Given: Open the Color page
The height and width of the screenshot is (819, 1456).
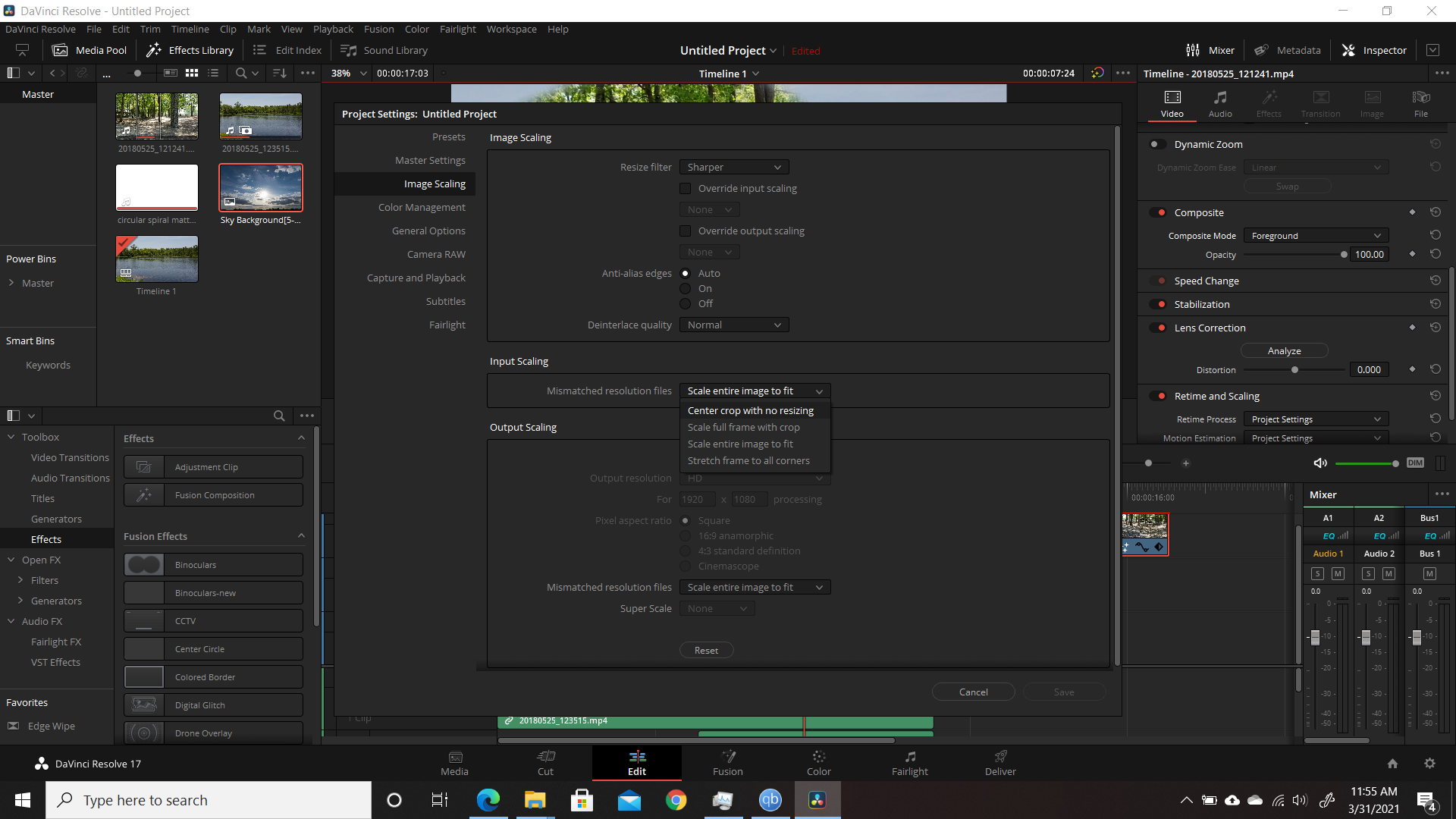Looking at the screenshot, I should (x=819, y=763).
